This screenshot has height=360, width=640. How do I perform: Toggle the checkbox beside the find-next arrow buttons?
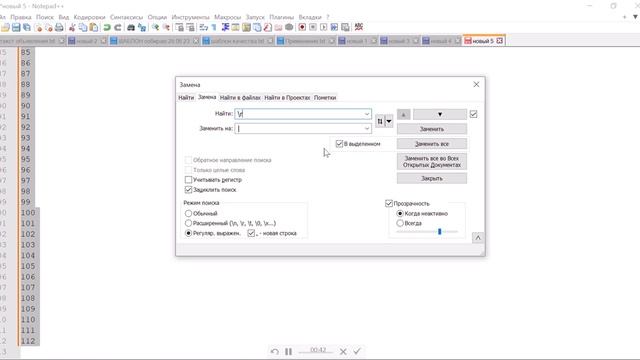pos(473,114)
